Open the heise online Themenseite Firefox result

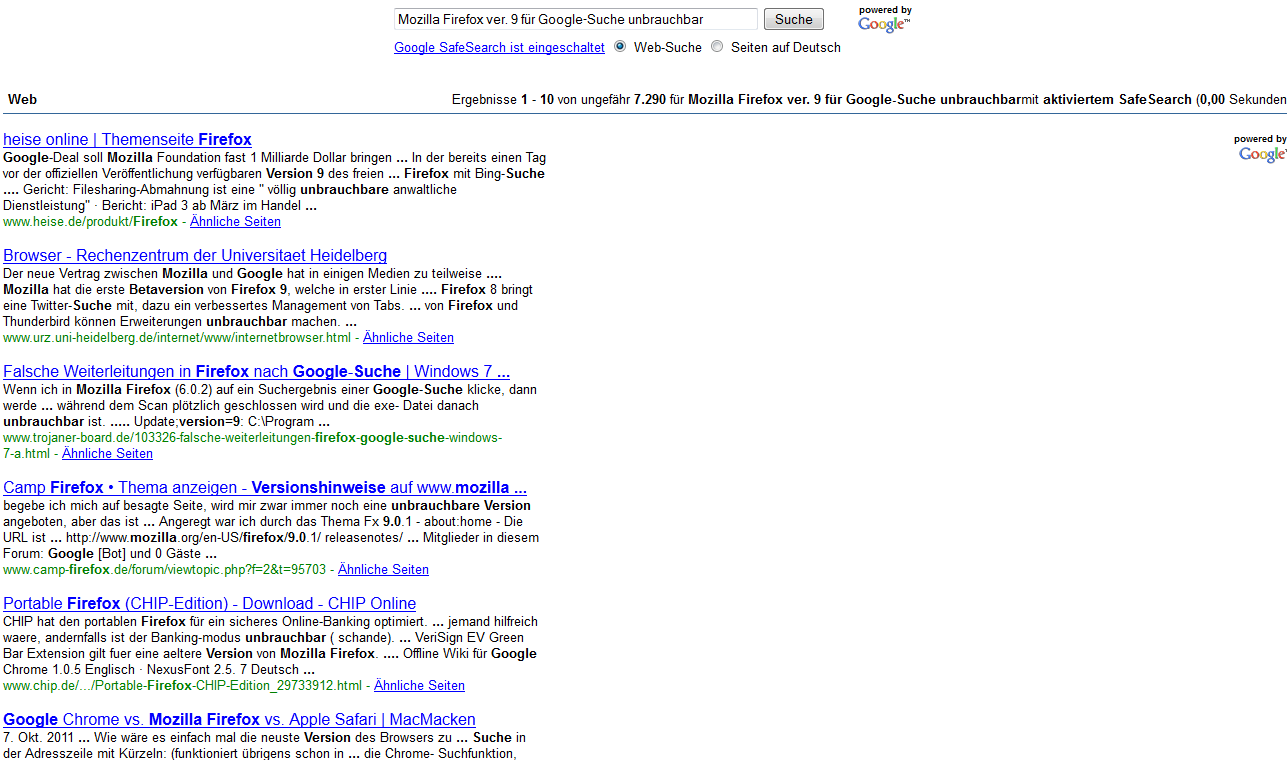[127, 139]
